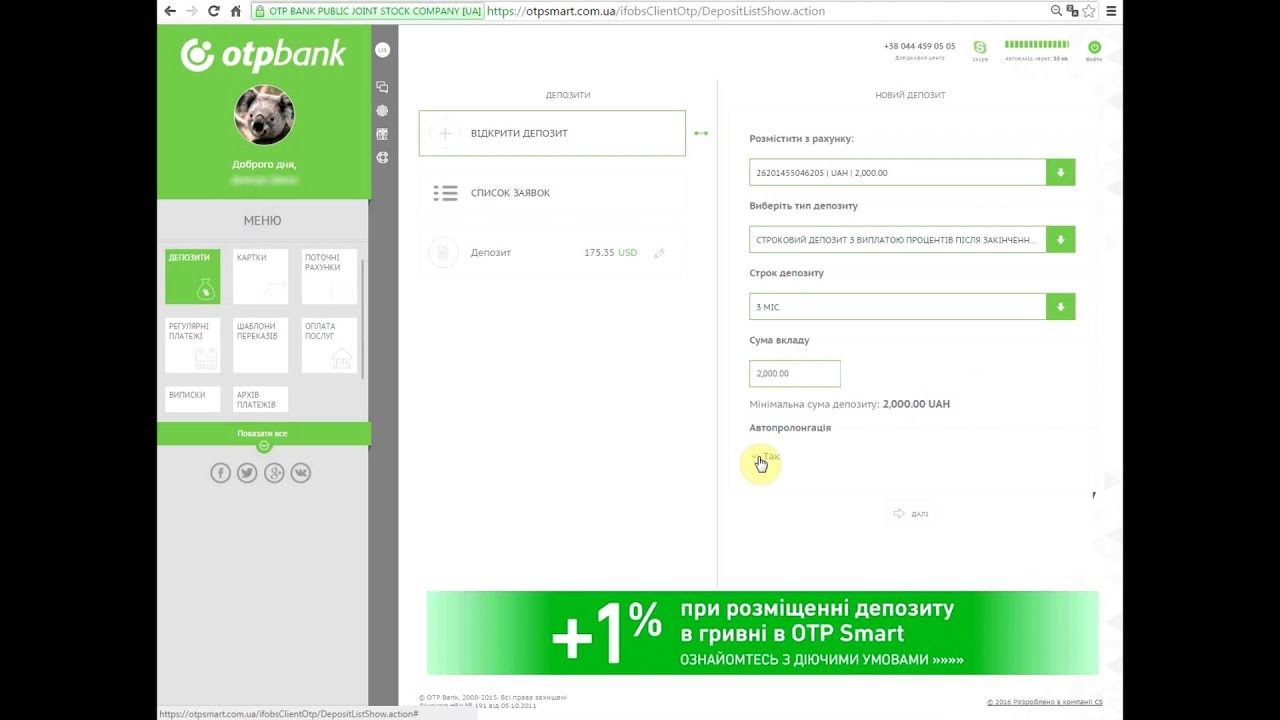Reload the page with the refresh icon
The height and width of the screenshot is (720, 1280).
point(213,11)
